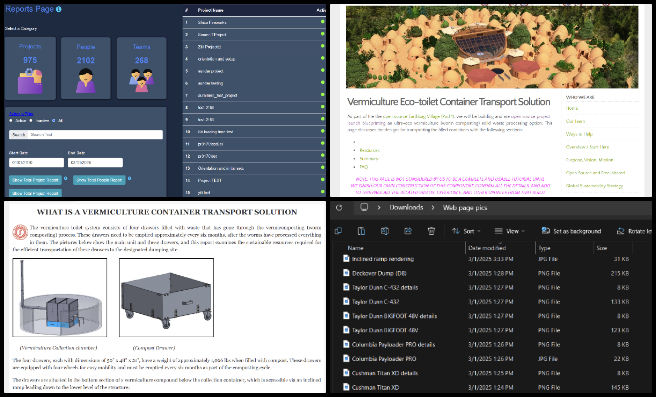Click the share icon in Explorer toolbar
The image size is (656, 397).
point(408,231)
